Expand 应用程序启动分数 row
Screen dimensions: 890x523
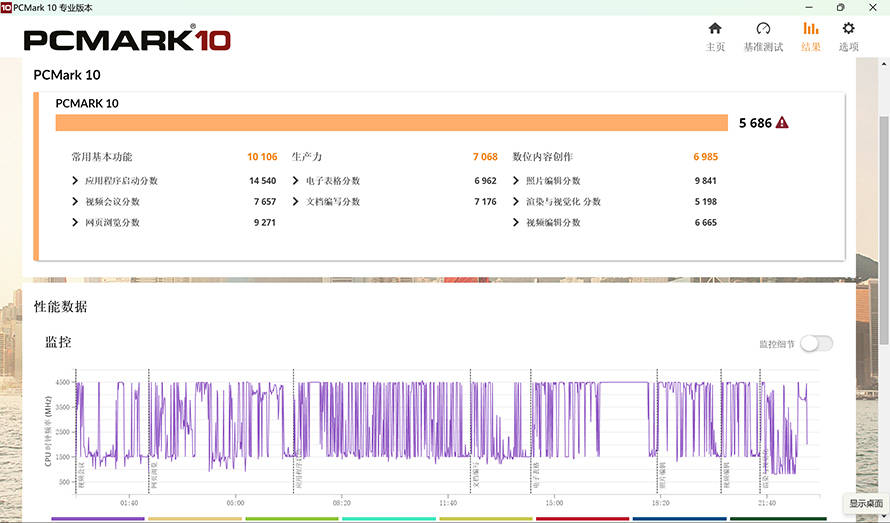(x=75, y=181)
